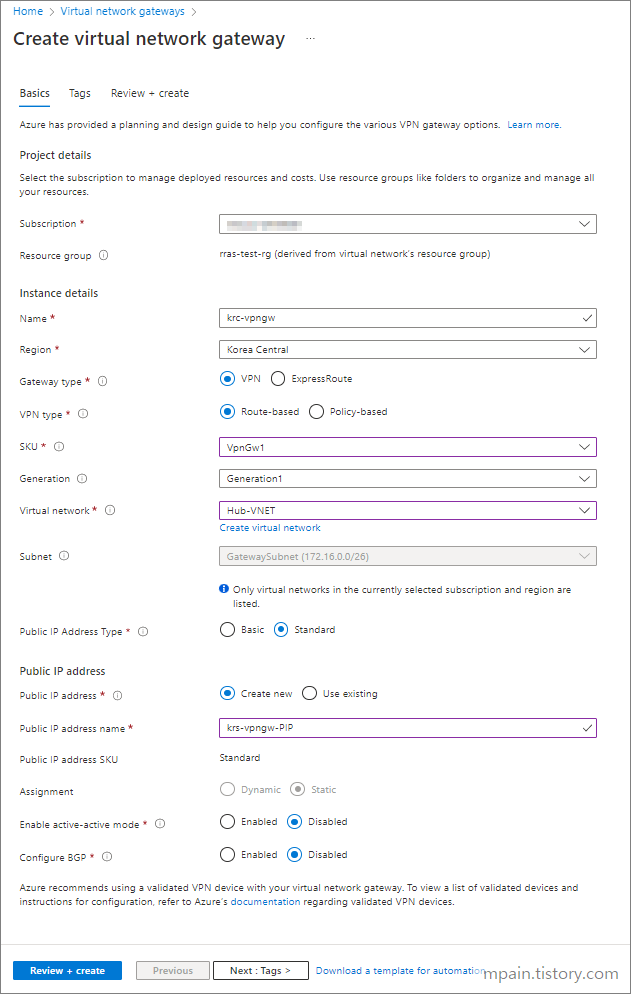Click info icon next to Virtual network
631x994 pixels.
pos(110,510)
